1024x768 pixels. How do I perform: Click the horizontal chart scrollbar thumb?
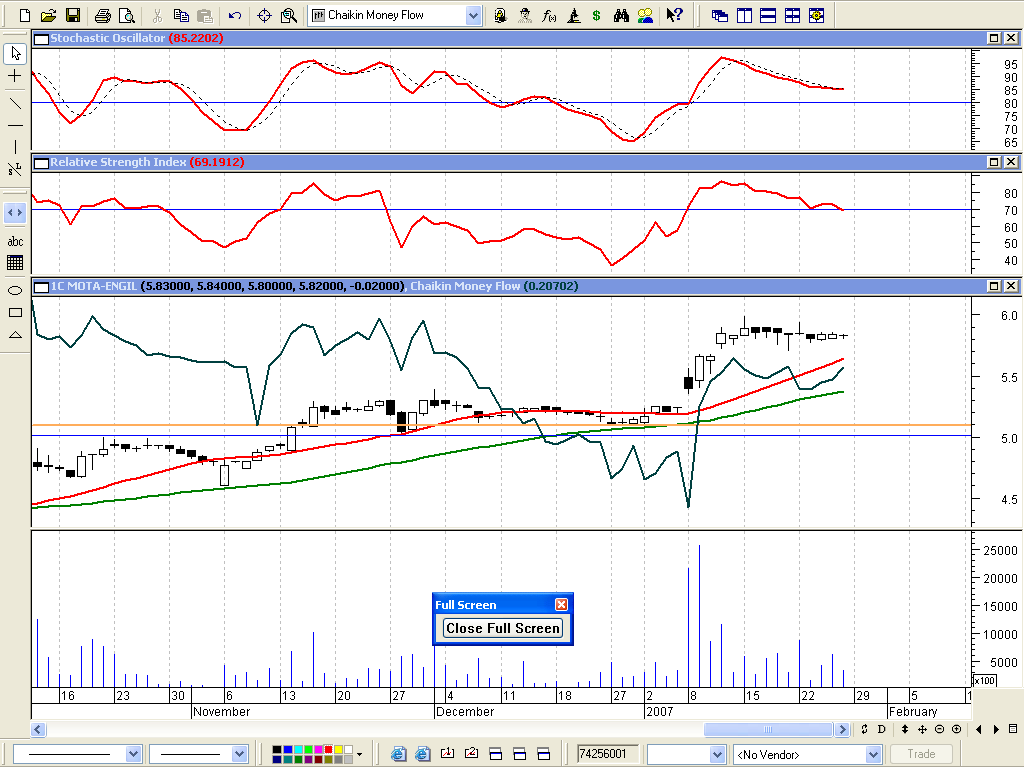tap(768, 729)
